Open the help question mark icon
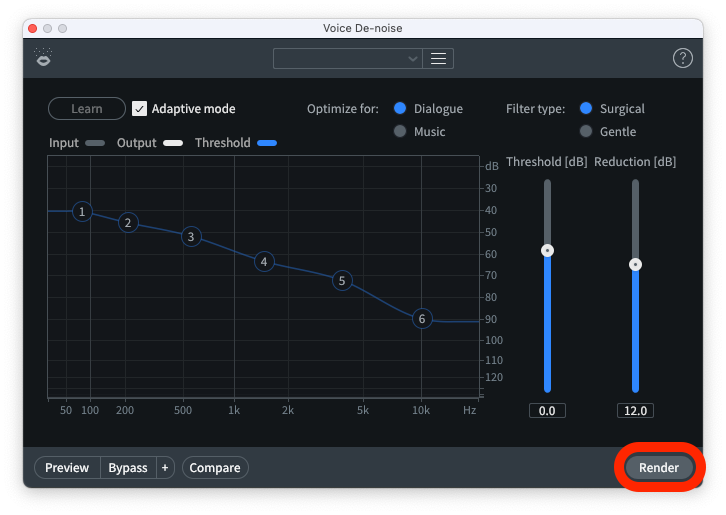The width and height of the screenshot is (726, 515). pos(683,59)
